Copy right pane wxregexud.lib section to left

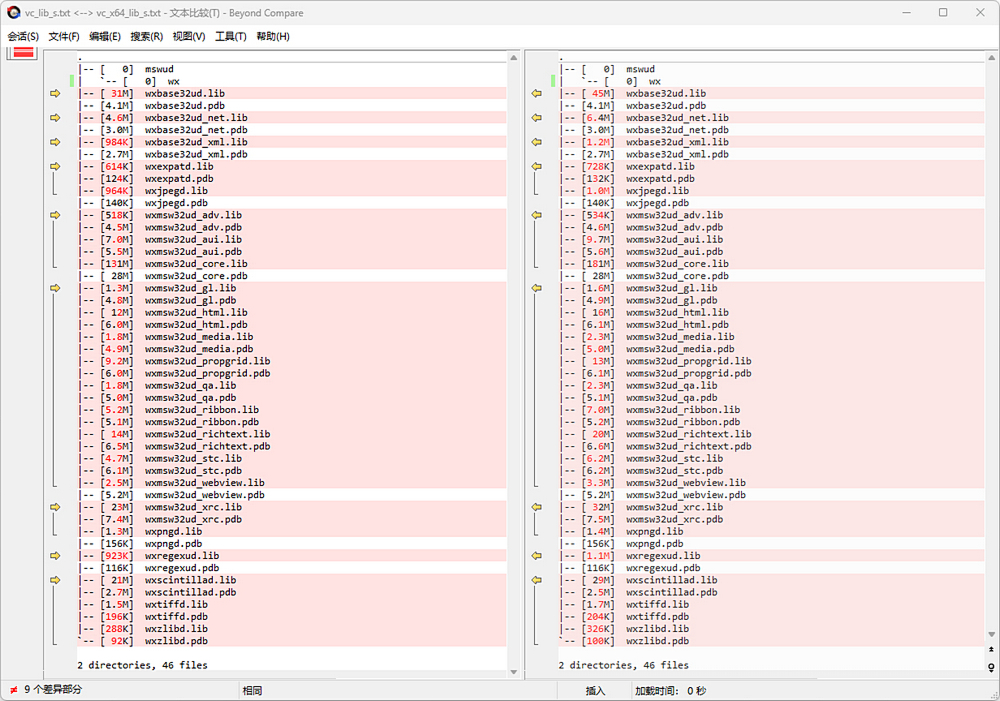(536, 556)
